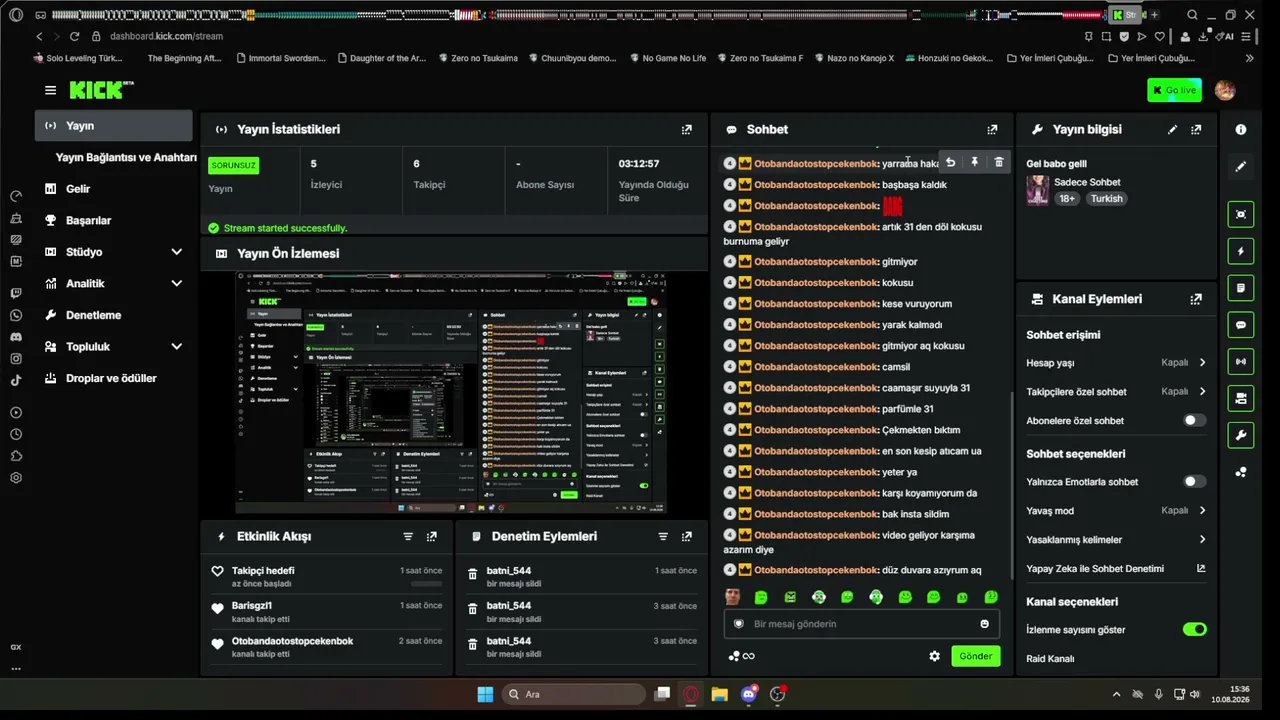This screenshot has width=1280, height=720.
Task: Open File Explorer from the taskbar
Action: pos(719,694)
